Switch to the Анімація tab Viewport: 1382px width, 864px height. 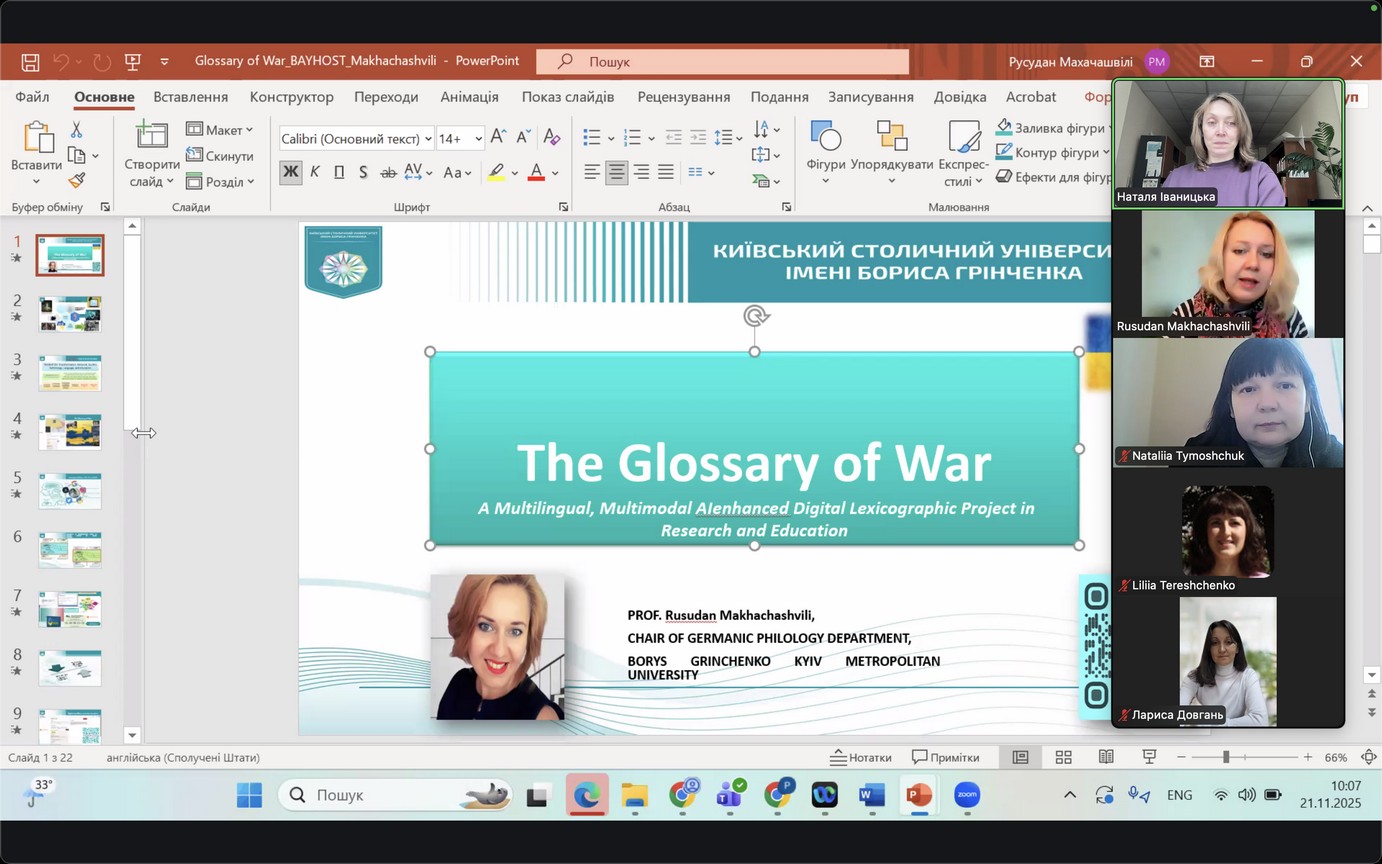point(469,97)
